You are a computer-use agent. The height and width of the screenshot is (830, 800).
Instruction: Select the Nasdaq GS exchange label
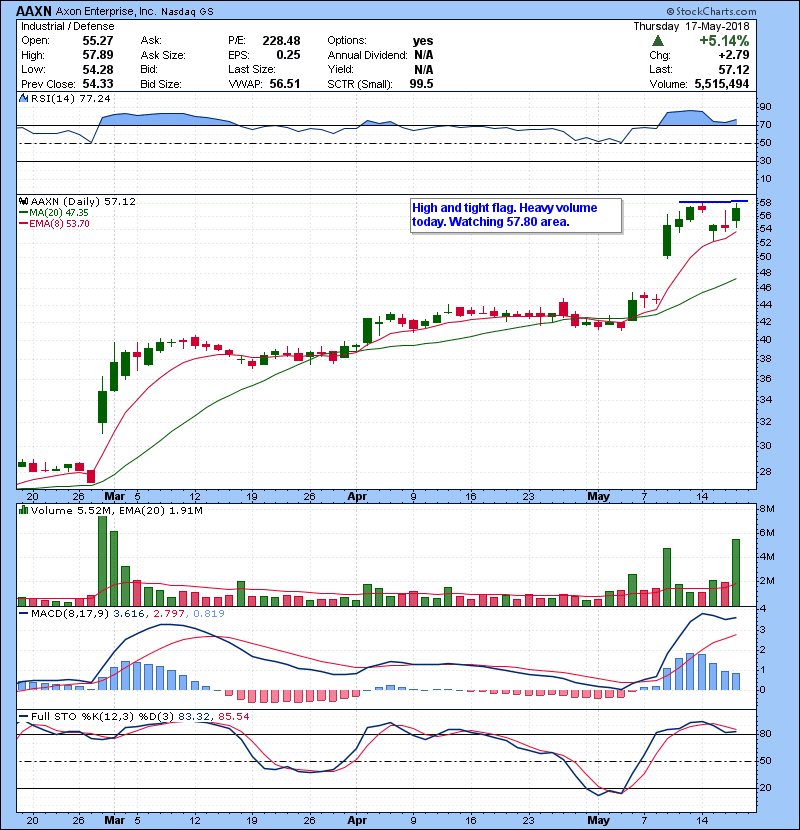[x=187, y=12]
